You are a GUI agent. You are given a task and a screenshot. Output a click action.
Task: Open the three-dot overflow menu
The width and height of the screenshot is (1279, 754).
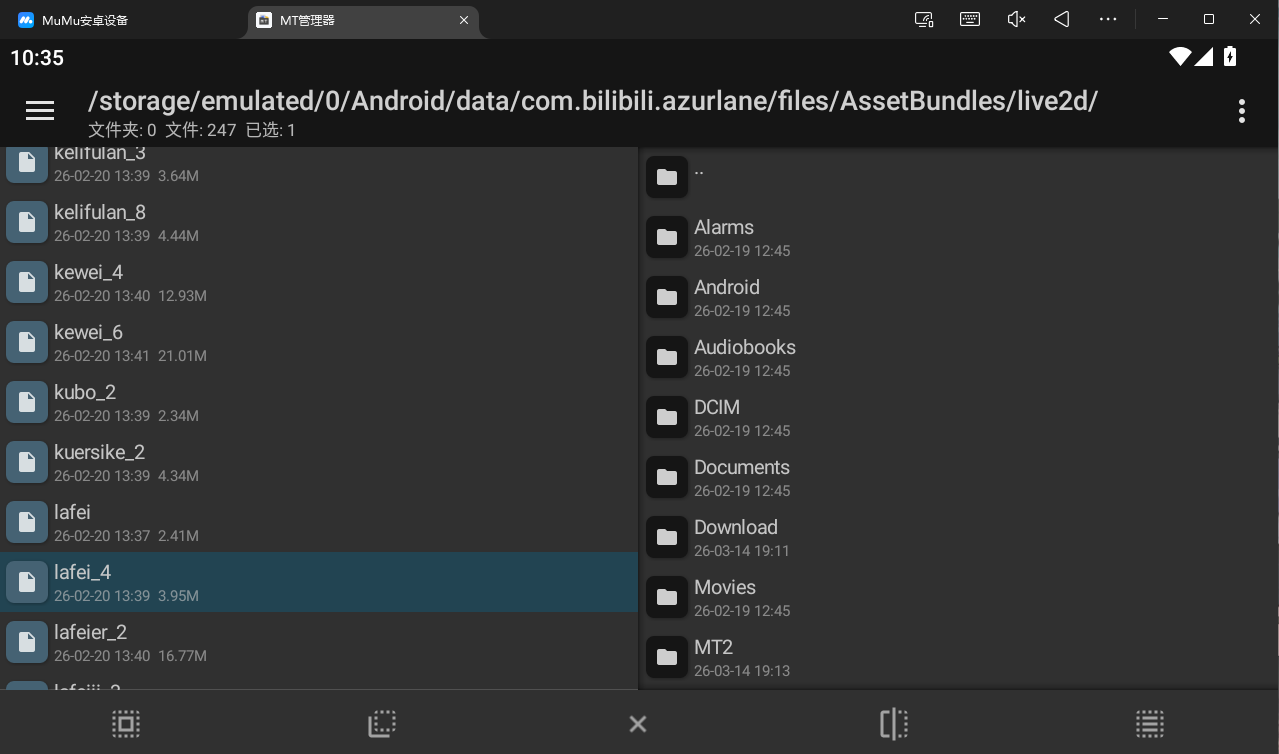point(1241,111)
